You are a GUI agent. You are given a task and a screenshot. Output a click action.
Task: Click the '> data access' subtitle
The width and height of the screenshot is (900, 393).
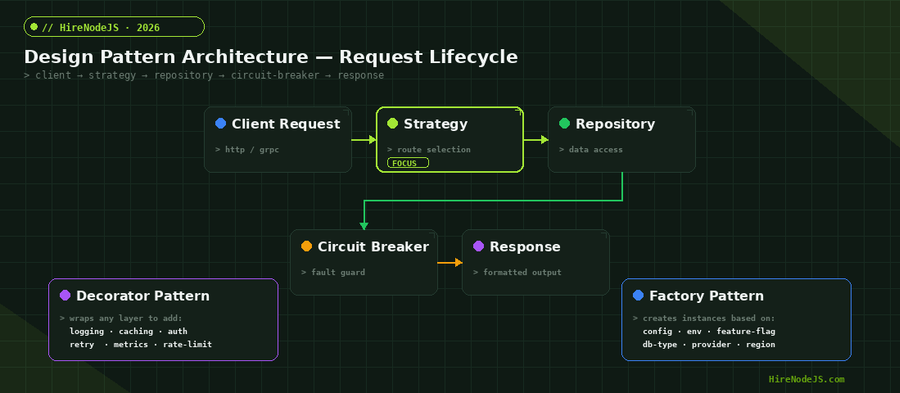click(x=591, y=150)
